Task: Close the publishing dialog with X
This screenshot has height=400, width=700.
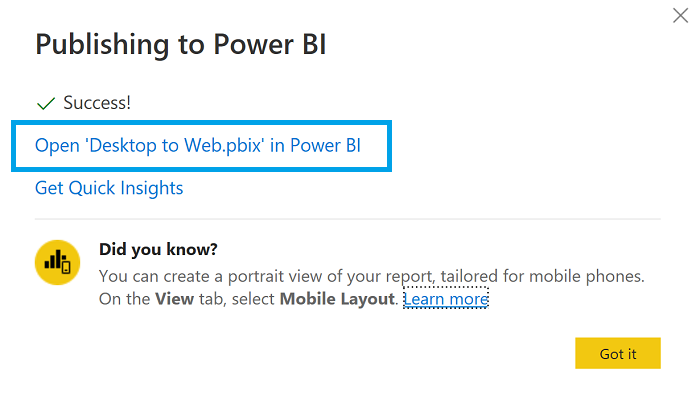Action: click(679, 14)
